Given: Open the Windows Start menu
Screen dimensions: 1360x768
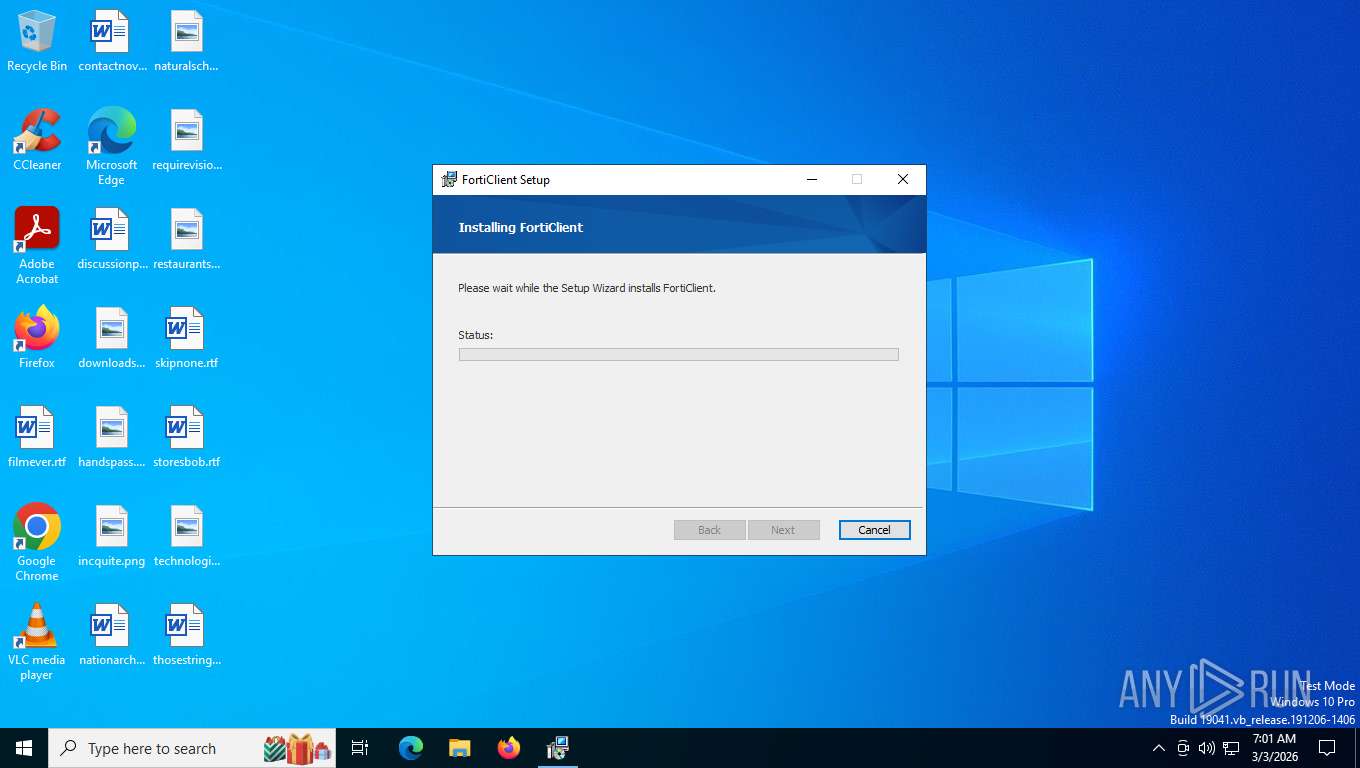Looking at the screenshot, I should pos(24,748).
